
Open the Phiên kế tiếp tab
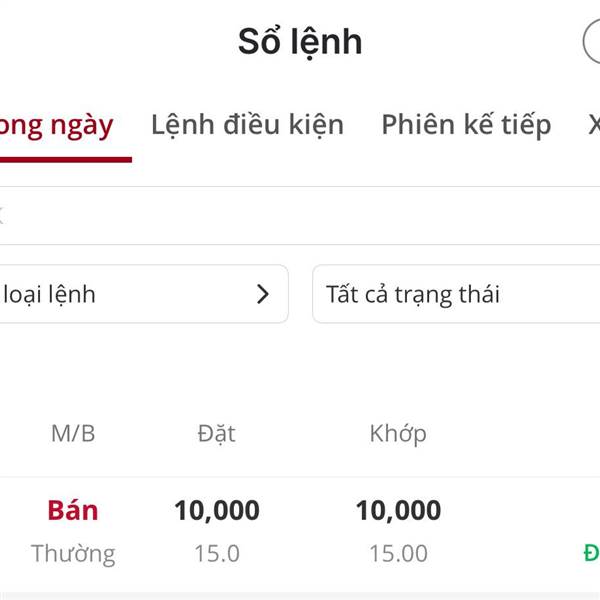pyautogui.click(x=466, y=125)
